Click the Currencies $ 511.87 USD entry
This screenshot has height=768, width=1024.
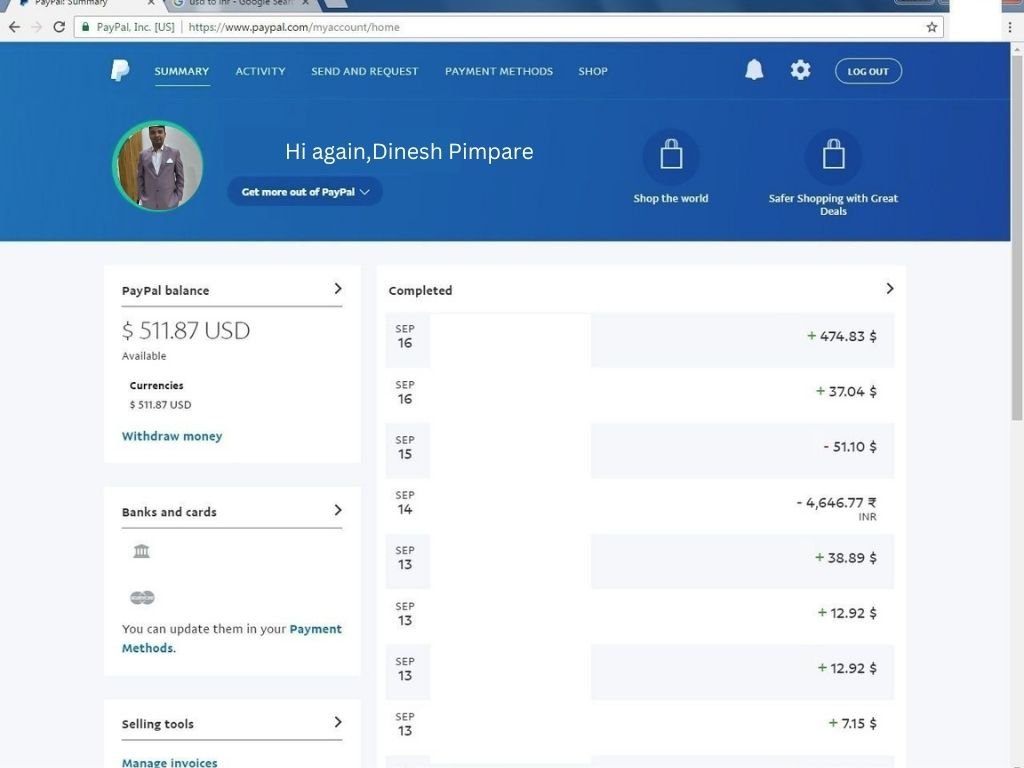pyautogui.click(x=160, y=405)
